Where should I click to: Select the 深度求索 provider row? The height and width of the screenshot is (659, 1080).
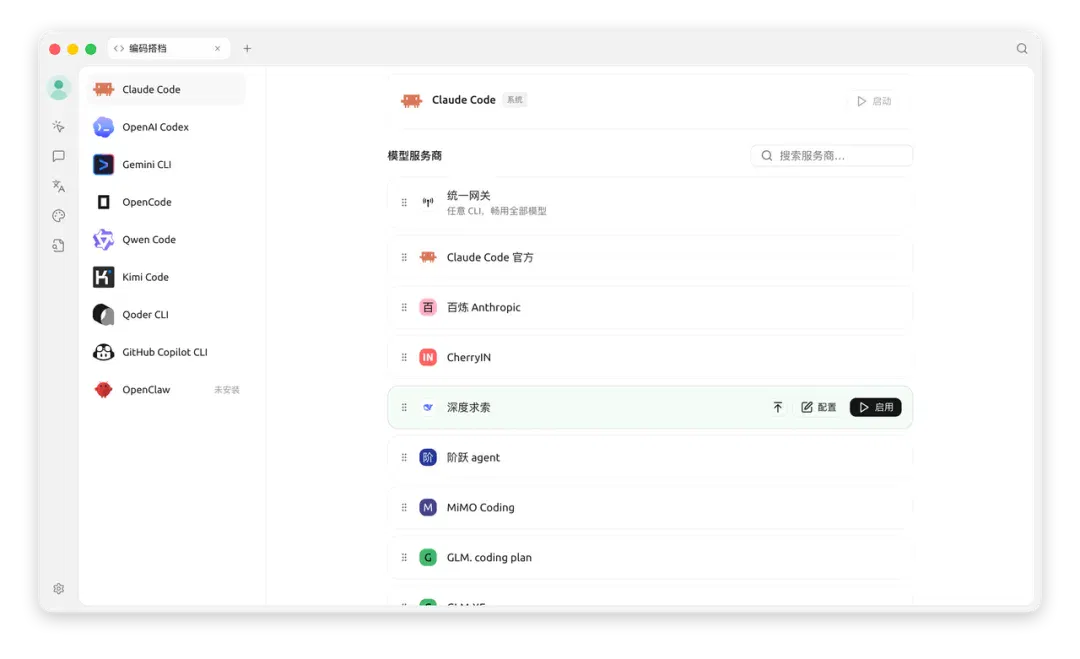click(x=650, y=408)
